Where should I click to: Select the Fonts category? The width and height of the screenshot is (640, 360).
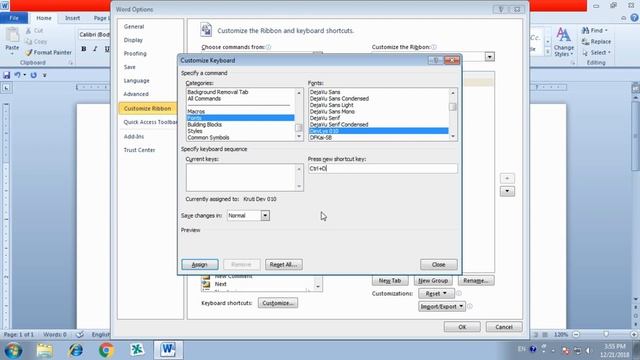[x=240, y=118]
